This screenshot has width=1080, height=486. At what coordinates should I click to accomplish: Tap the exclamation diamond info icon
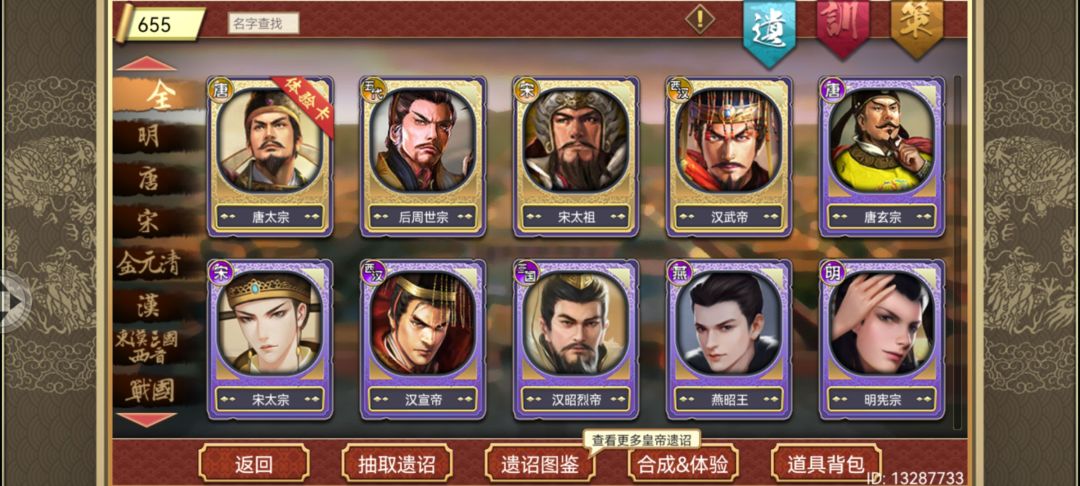[700, 19]
